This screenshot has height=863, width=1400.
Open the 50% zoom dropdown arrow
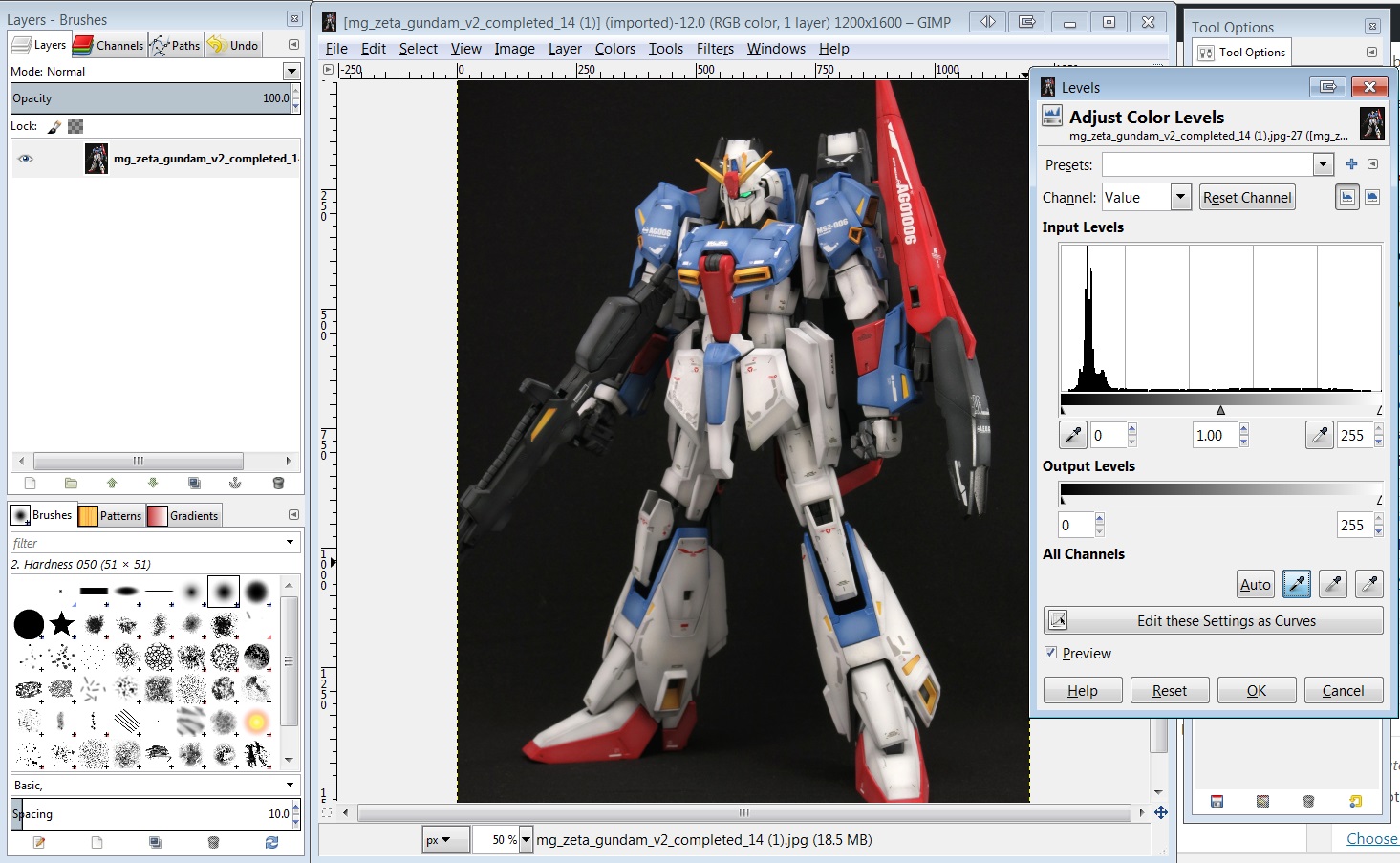coord(526,839)
